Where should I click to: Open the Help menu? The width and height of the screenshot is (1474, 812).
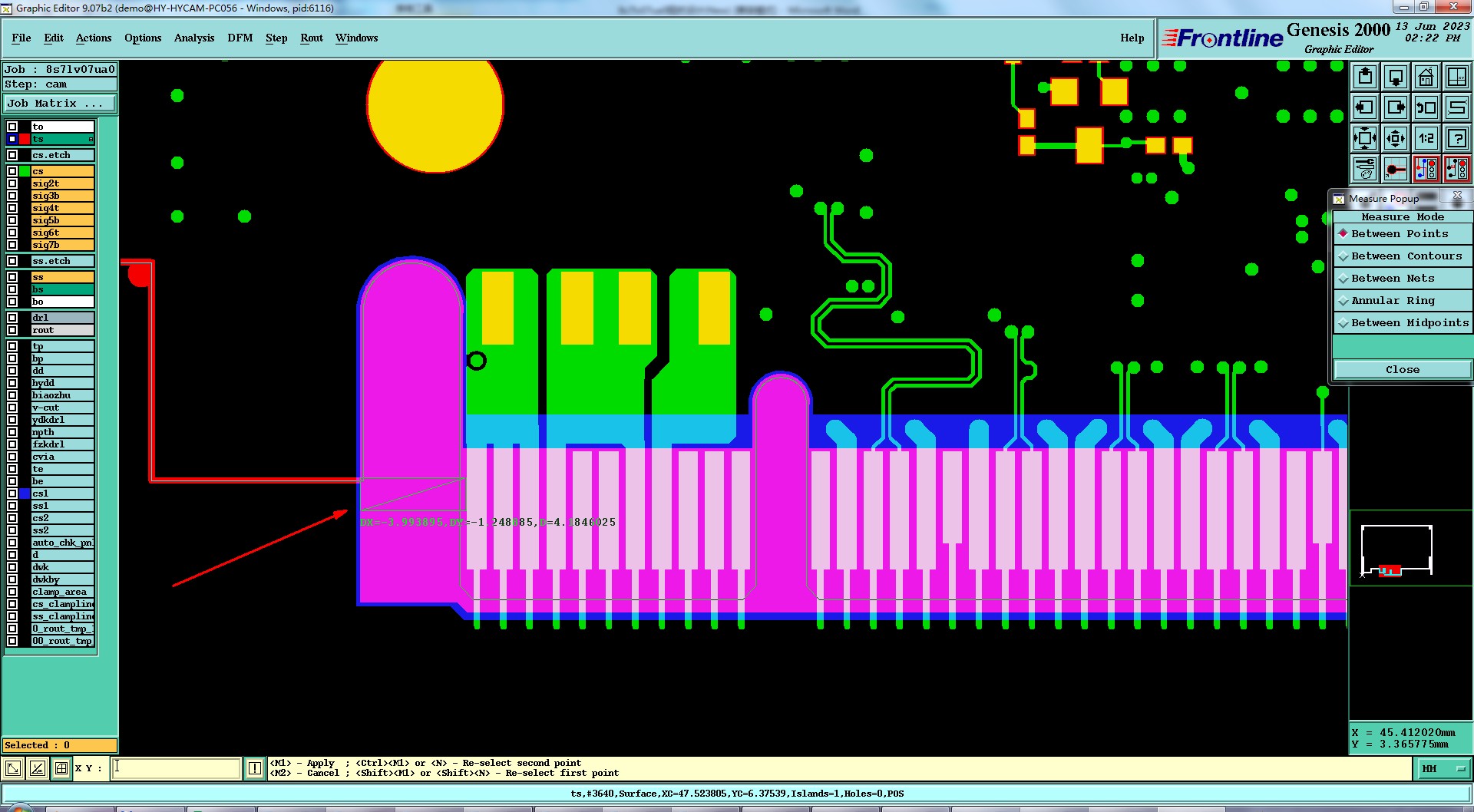(x=1132, y=38)
